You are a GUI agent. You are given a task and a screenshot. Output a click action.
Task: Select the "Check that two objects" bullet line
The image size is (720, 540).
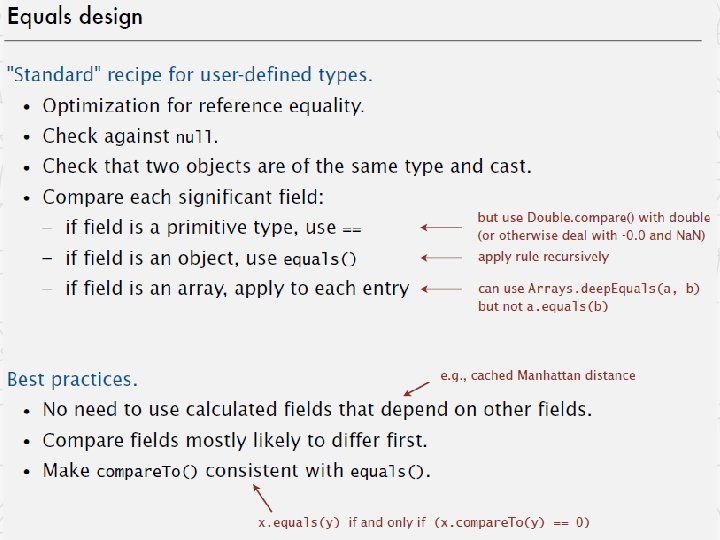[287, 166]
